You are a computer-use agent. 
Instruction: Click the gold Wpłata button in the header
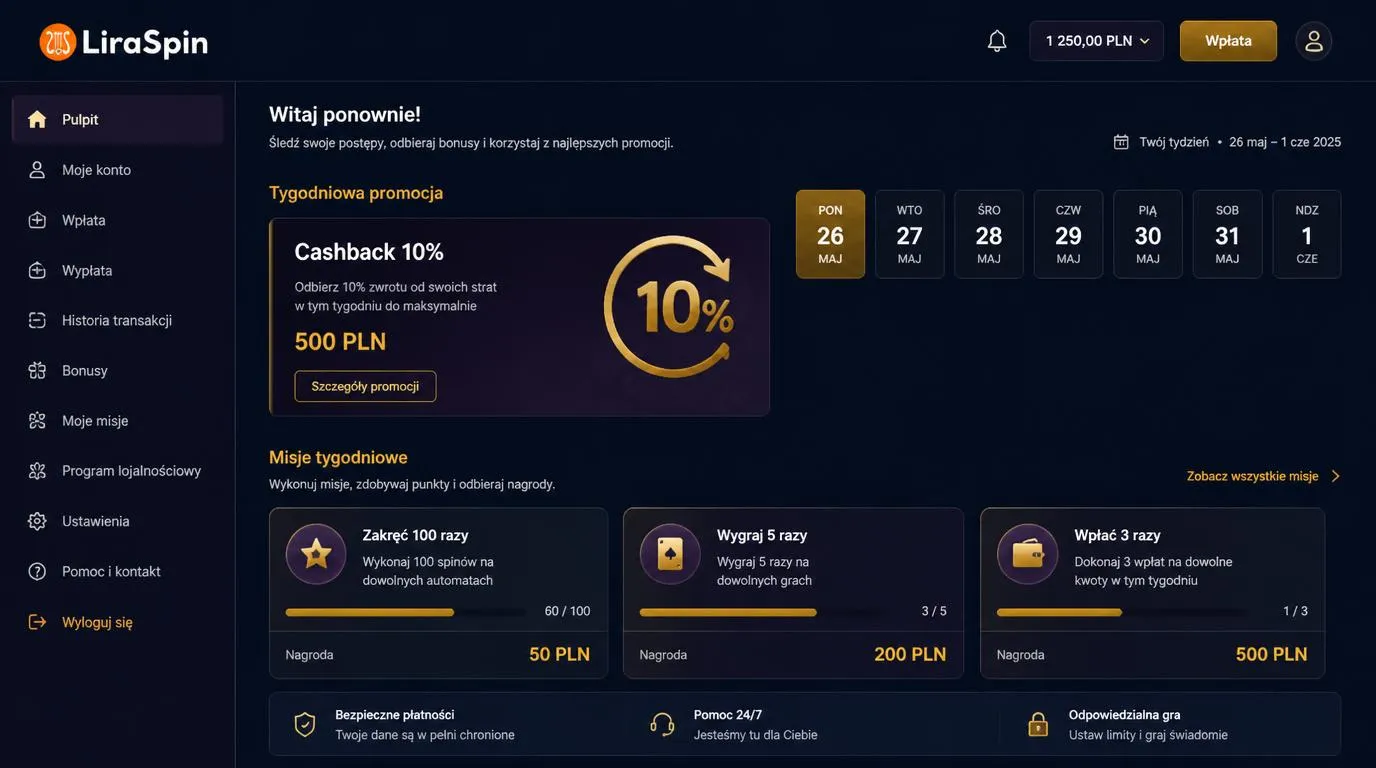1228,41
